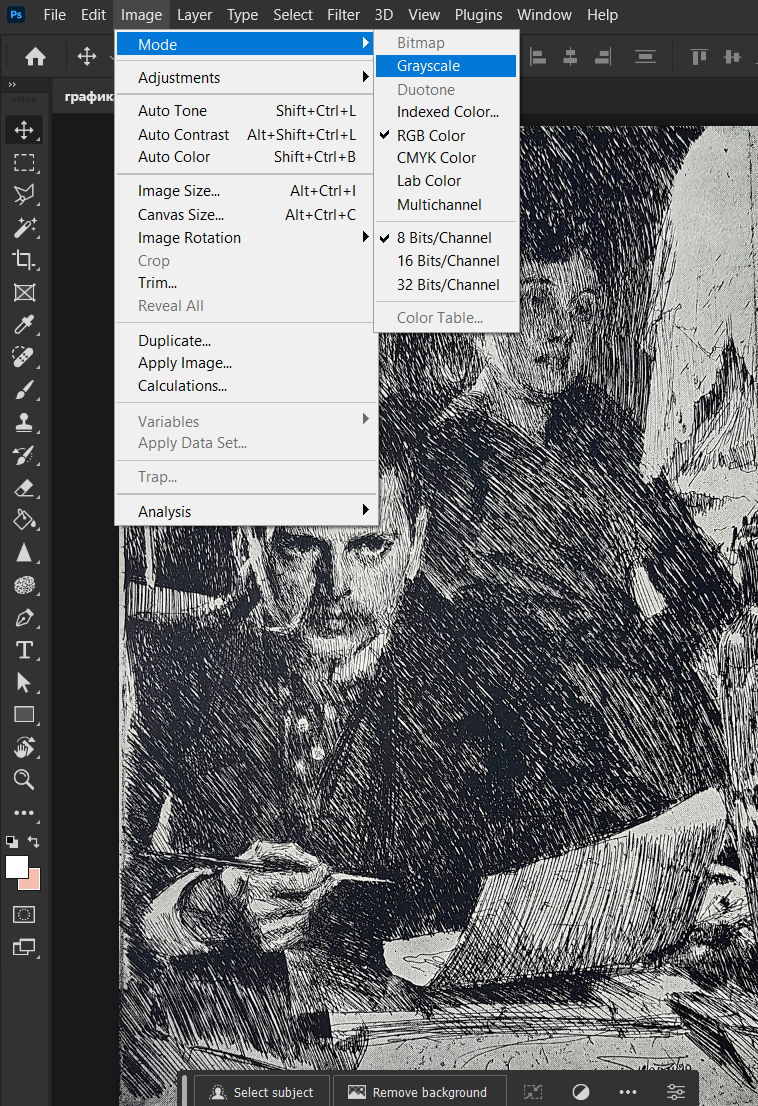The width and height of the screenshot is (758, 1106).
Task: Swap foreground and background colors
Action: coord(33,841)
